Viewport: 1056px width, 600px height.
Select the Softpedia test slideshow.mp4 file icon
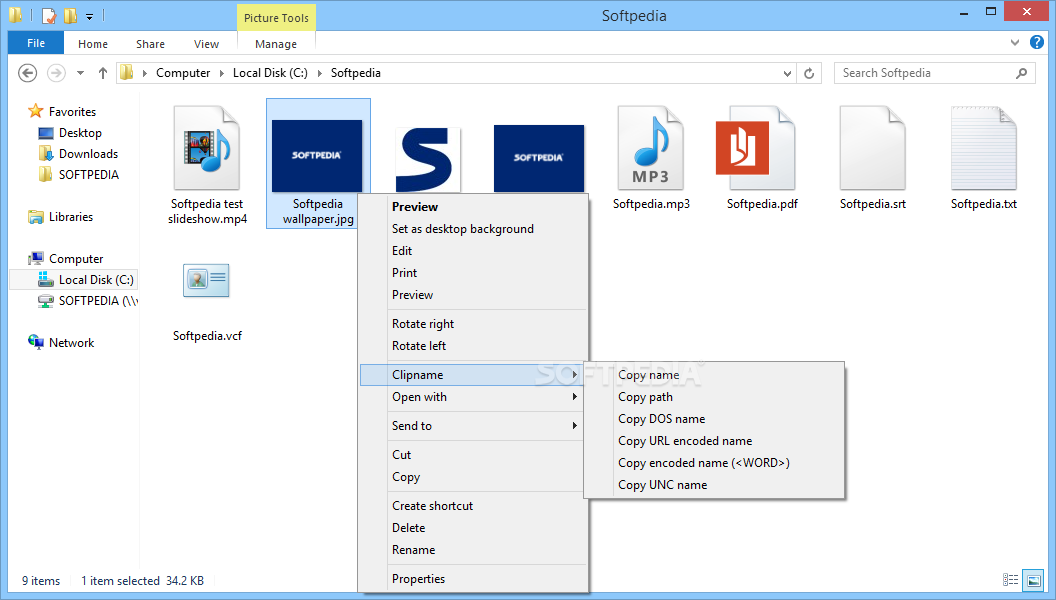[x=207, y=148]
